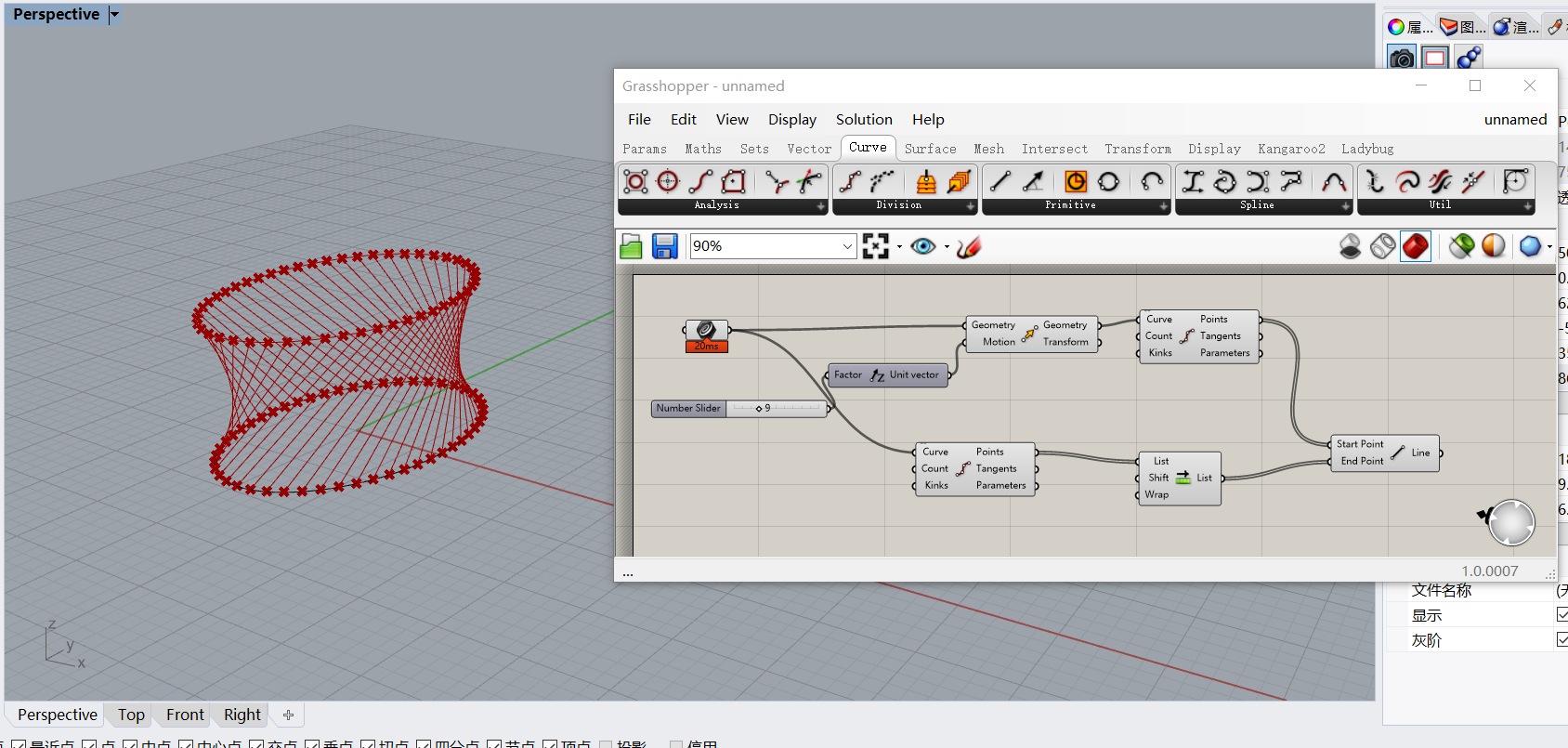Click the Zoom Extents icon
The image size is (1568, 748).
875,246
